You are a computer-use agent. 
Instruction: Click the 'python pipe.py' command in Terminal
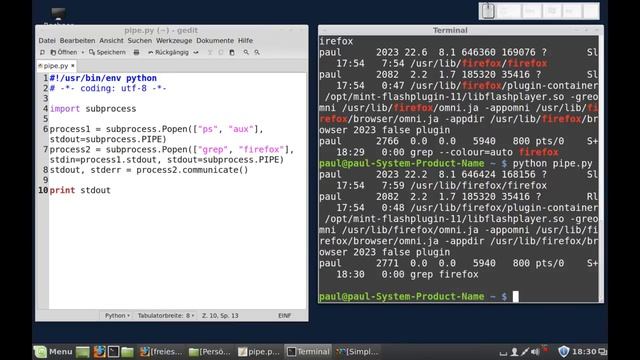point(552,163)
